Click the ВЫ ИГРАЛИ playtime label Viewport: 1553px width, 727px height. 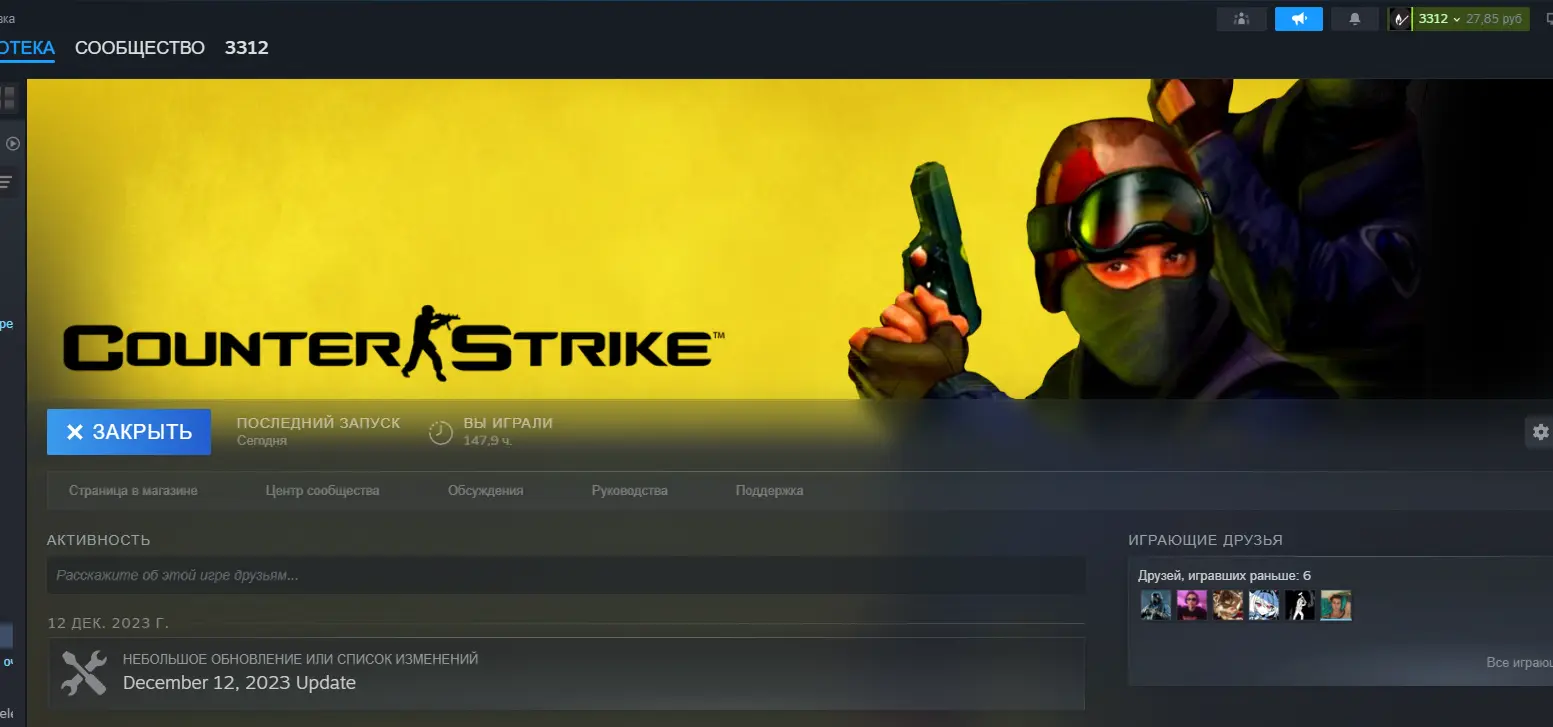click(508, 423)
